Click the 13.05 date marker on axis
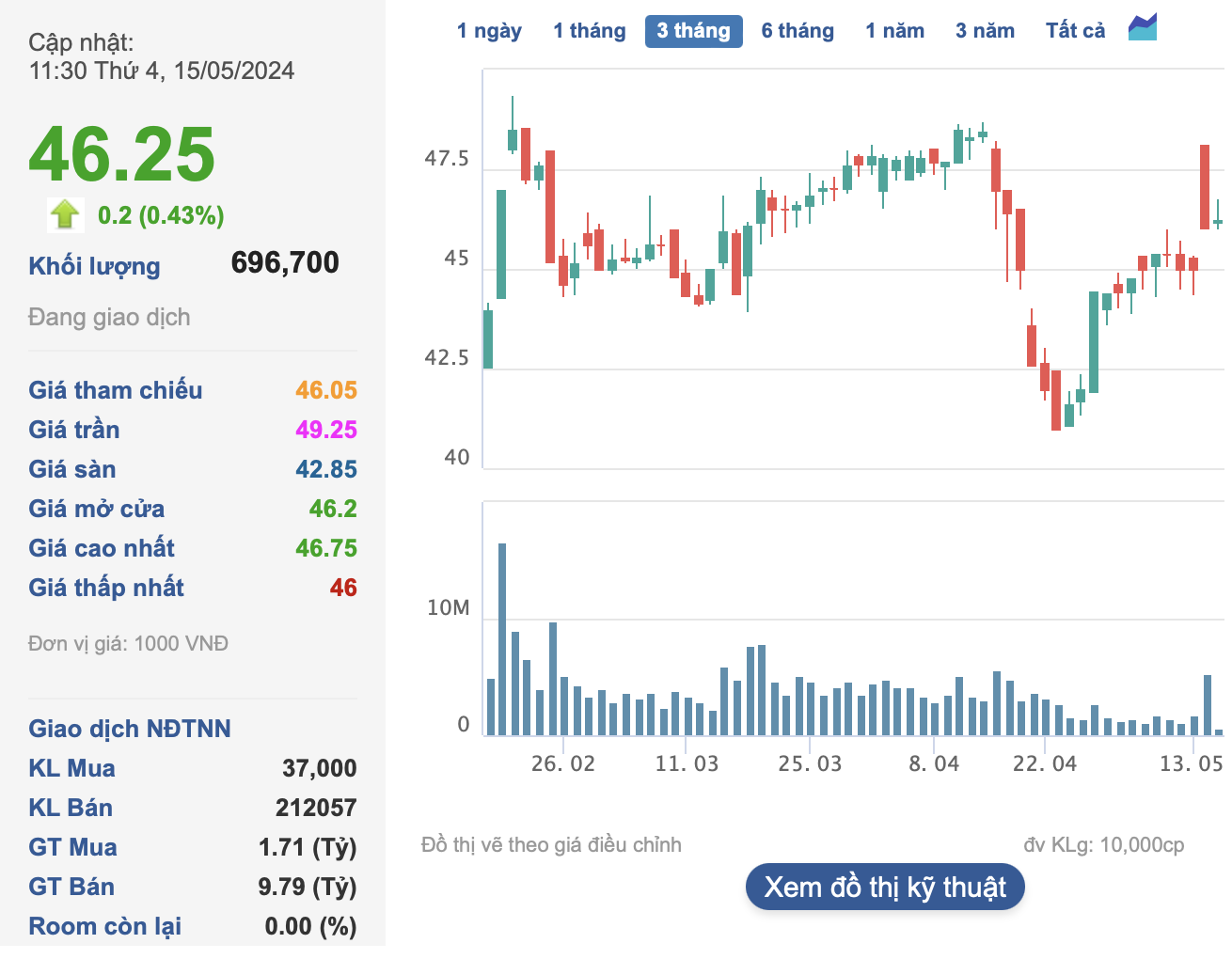This screenshot has width=1232, height=959. (1192, 763)
